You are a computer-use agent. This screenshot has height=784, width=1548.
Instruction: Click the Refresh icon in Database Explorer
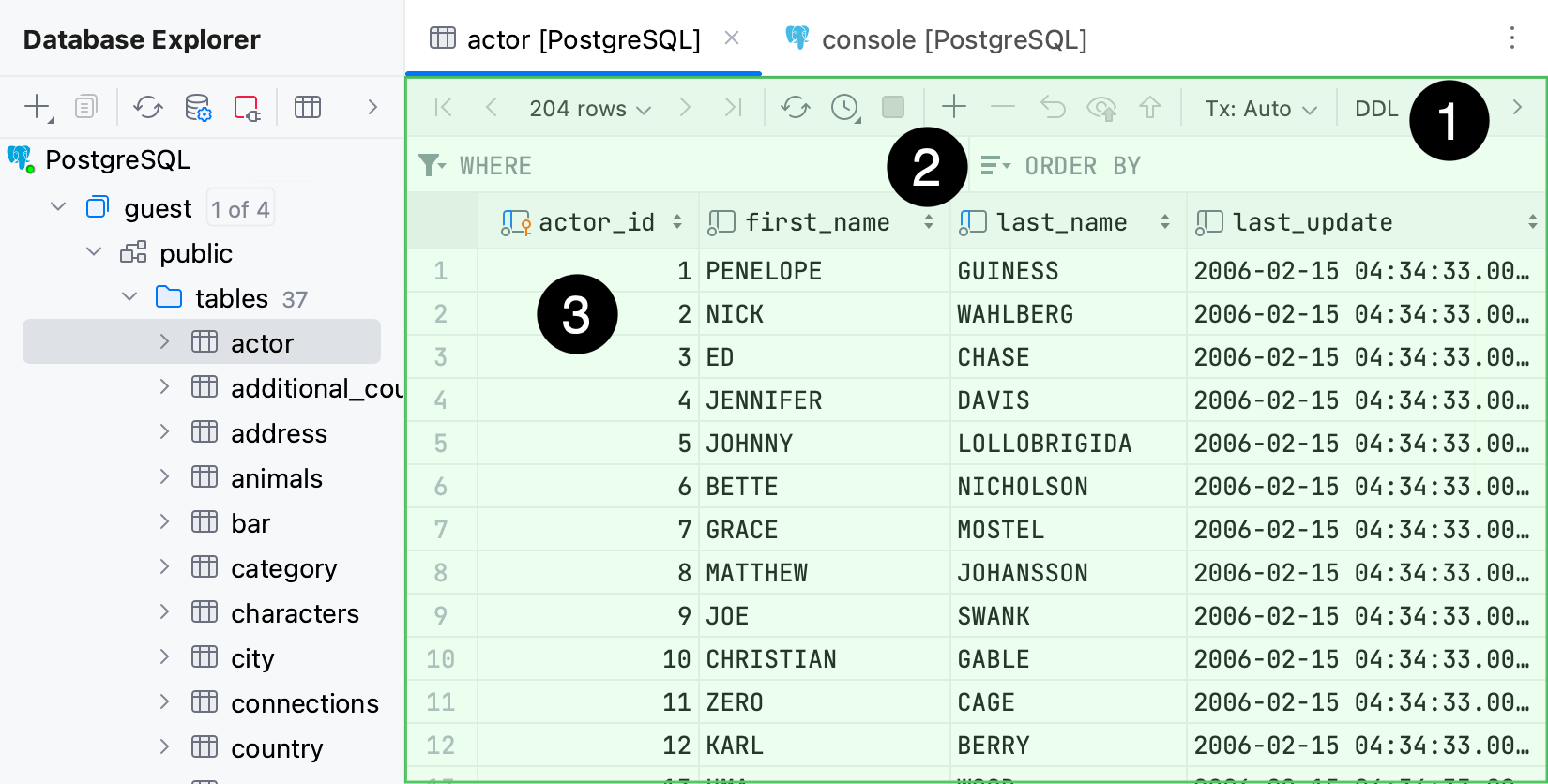pyautogui.click(x=148, y=108)
